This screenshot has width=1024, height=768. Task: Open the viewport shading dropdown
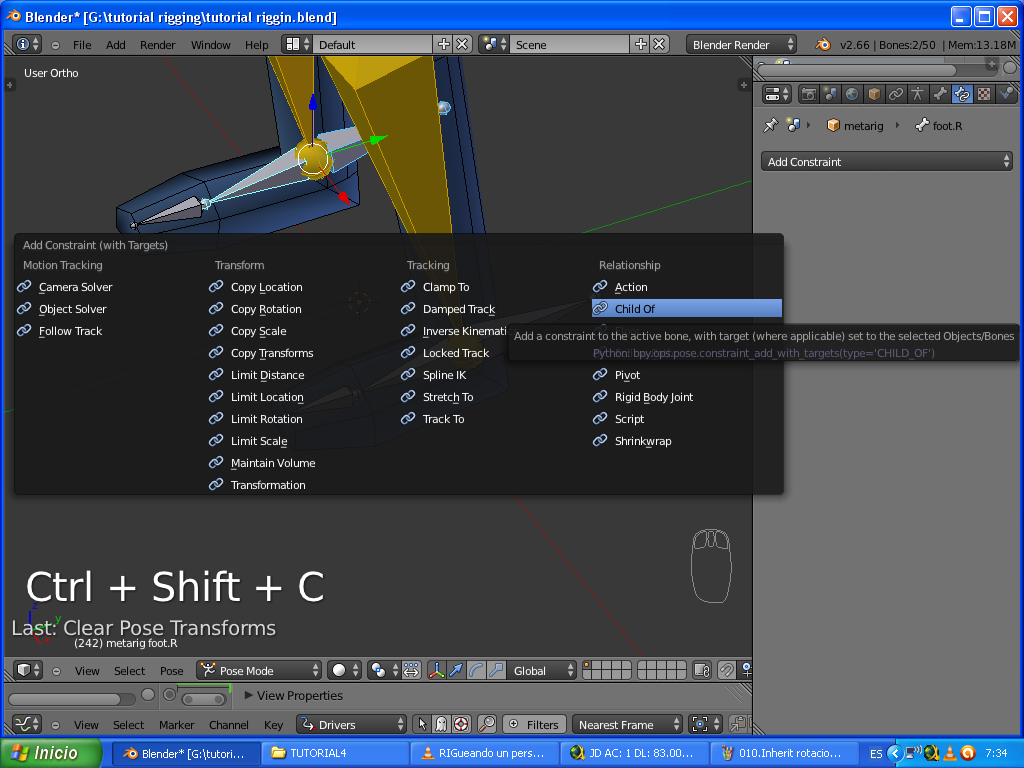[x=344, y=670]
